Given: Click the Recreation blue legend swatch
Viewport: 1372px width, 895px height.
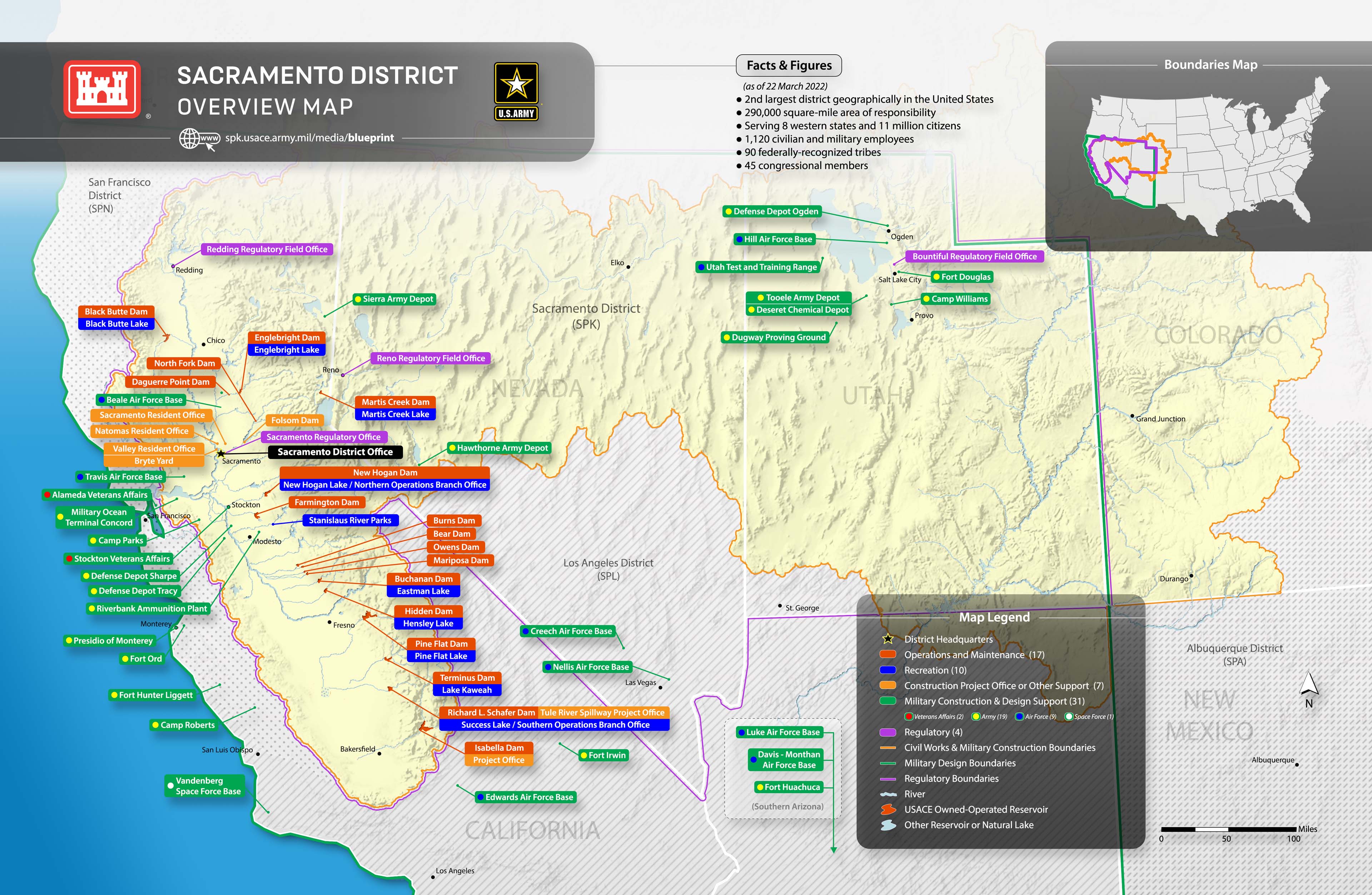Looking at the screenshot, I should click(x=888, y=670).
